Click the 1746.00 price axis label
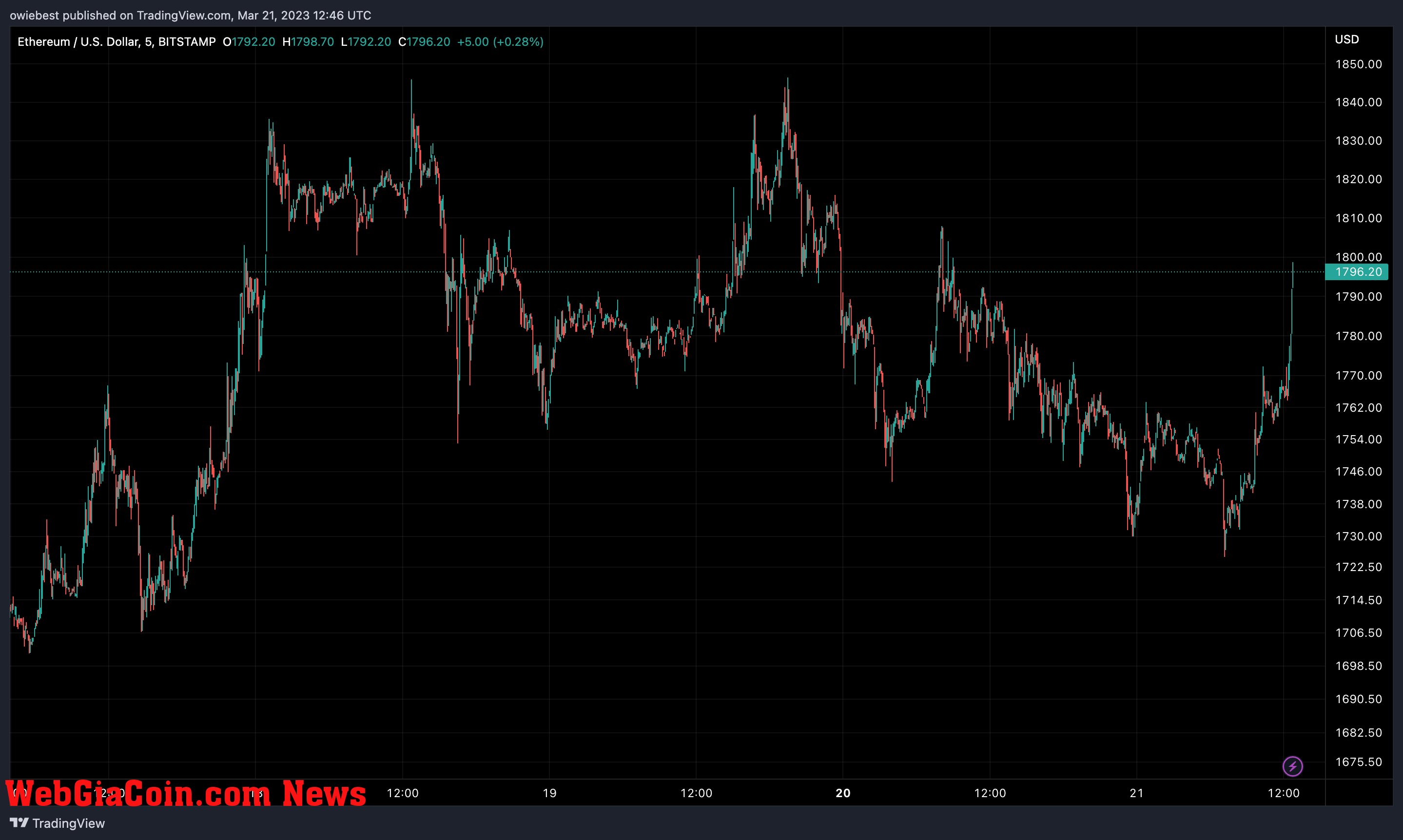The width and height of the screenshot is (1403, 840). pos(1358,472)
